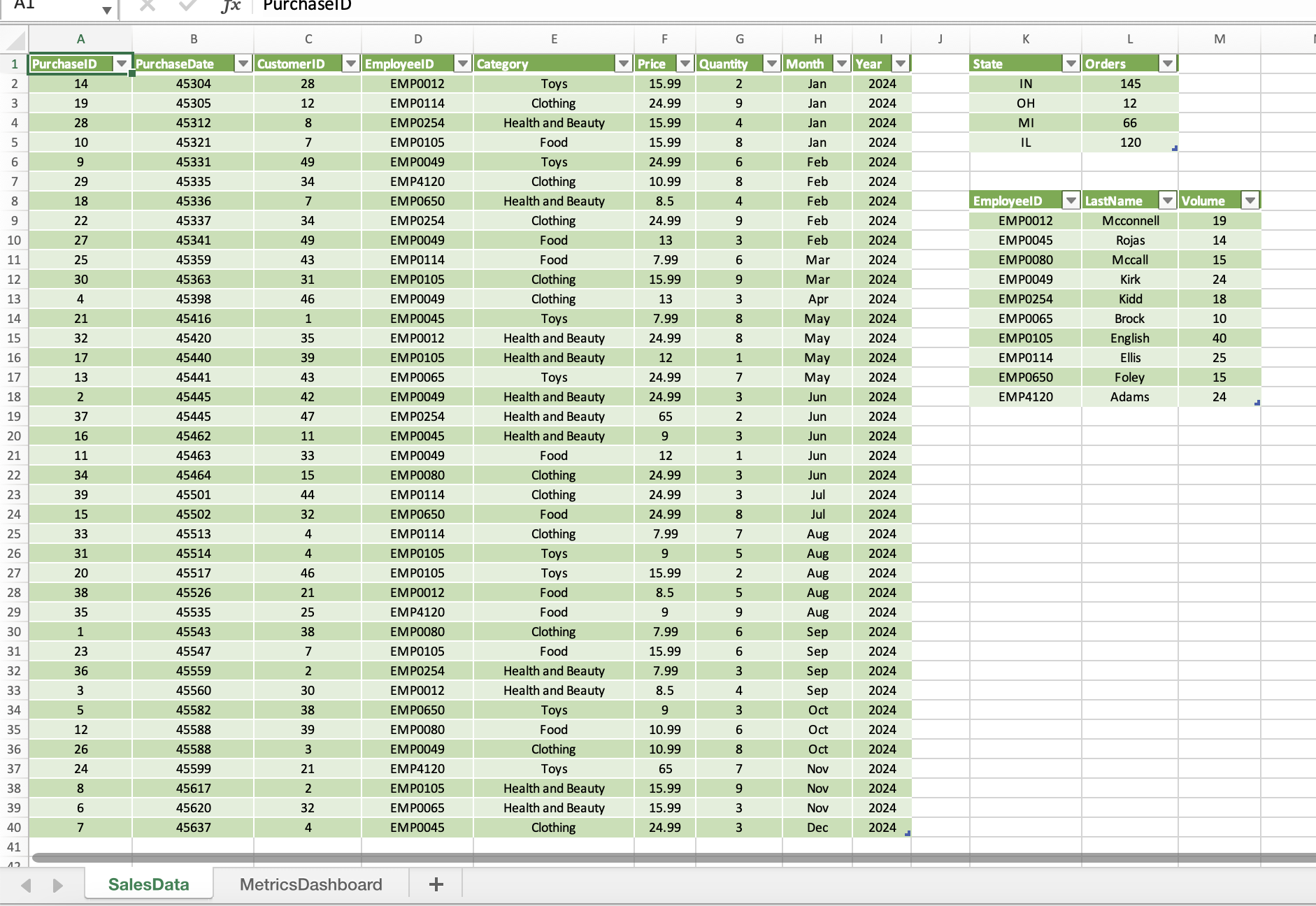Open Insert Function via the fx icon
This screenshot has width=1316, height=906.
(x=231, y=6)
